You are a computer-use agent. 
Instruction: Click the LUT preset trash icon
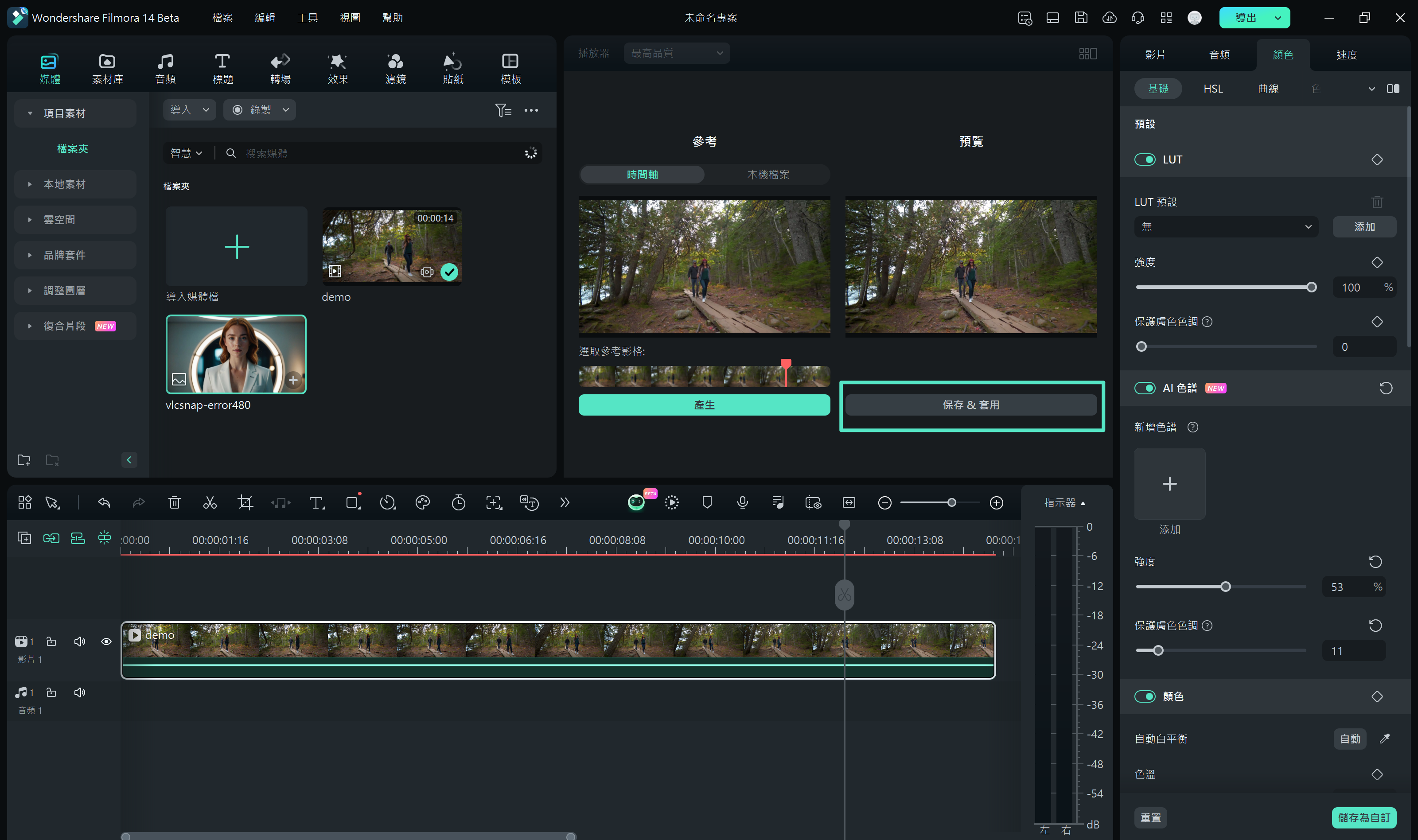[x=1377, y=202]
